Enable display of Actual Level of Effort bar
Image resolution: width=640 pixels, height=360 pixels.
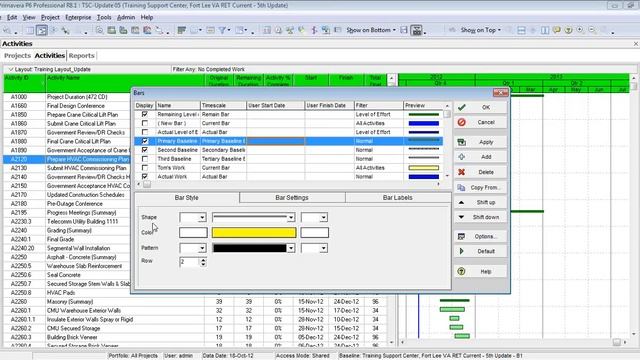tap(144, 132)
